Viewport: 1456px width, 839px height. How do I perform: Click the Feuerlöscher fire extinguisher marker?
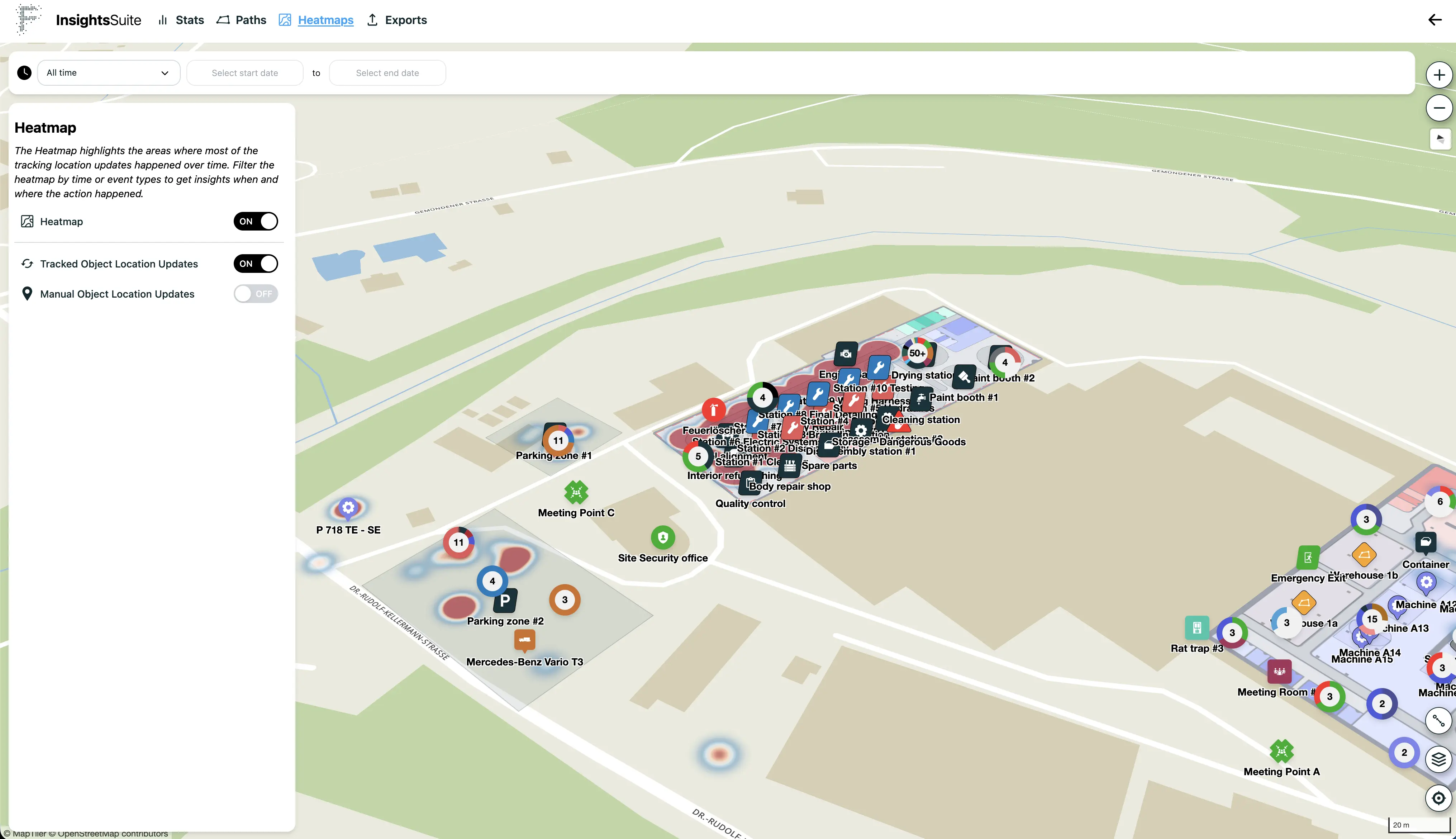[x=714, y=410]
